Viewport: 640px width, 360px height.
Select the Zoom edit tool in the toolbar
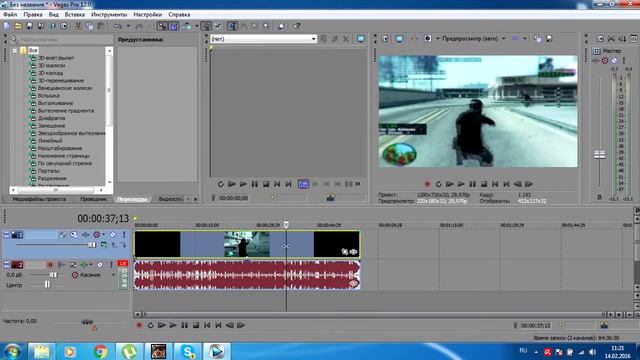click(266, 26)
